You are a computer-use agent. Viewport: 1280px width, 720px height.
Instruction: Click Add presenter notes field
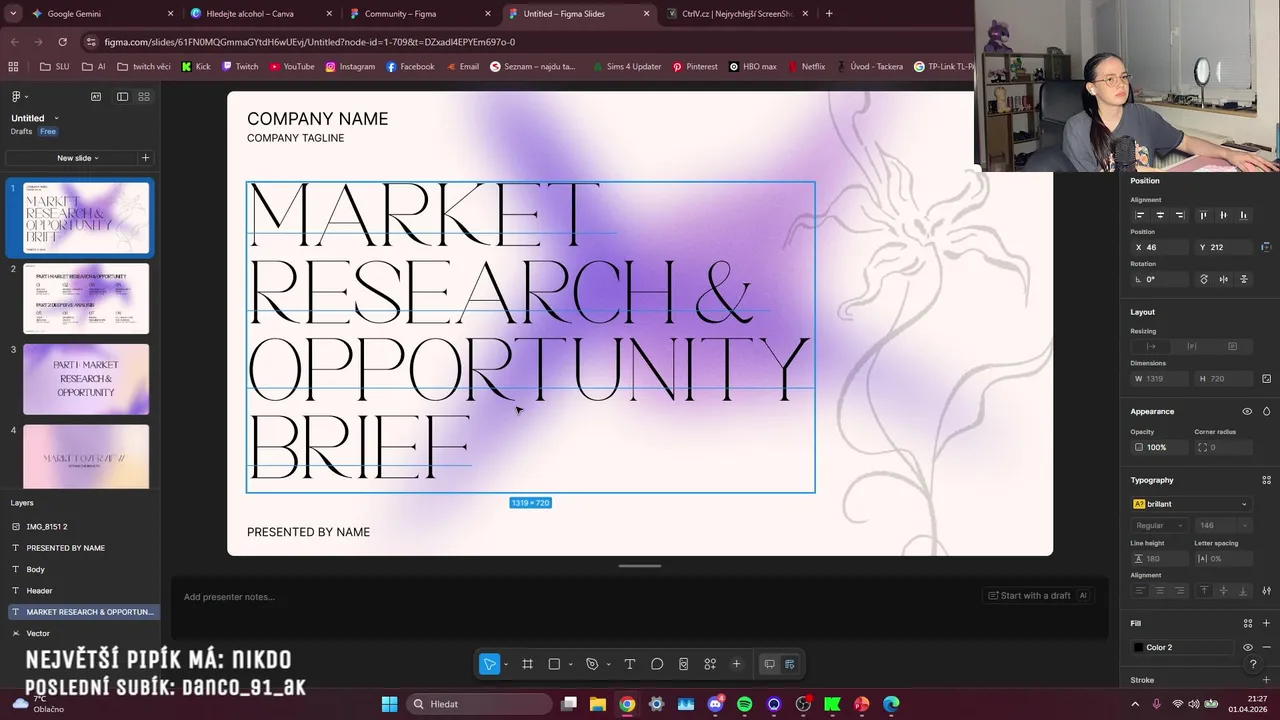pos(229,597)
